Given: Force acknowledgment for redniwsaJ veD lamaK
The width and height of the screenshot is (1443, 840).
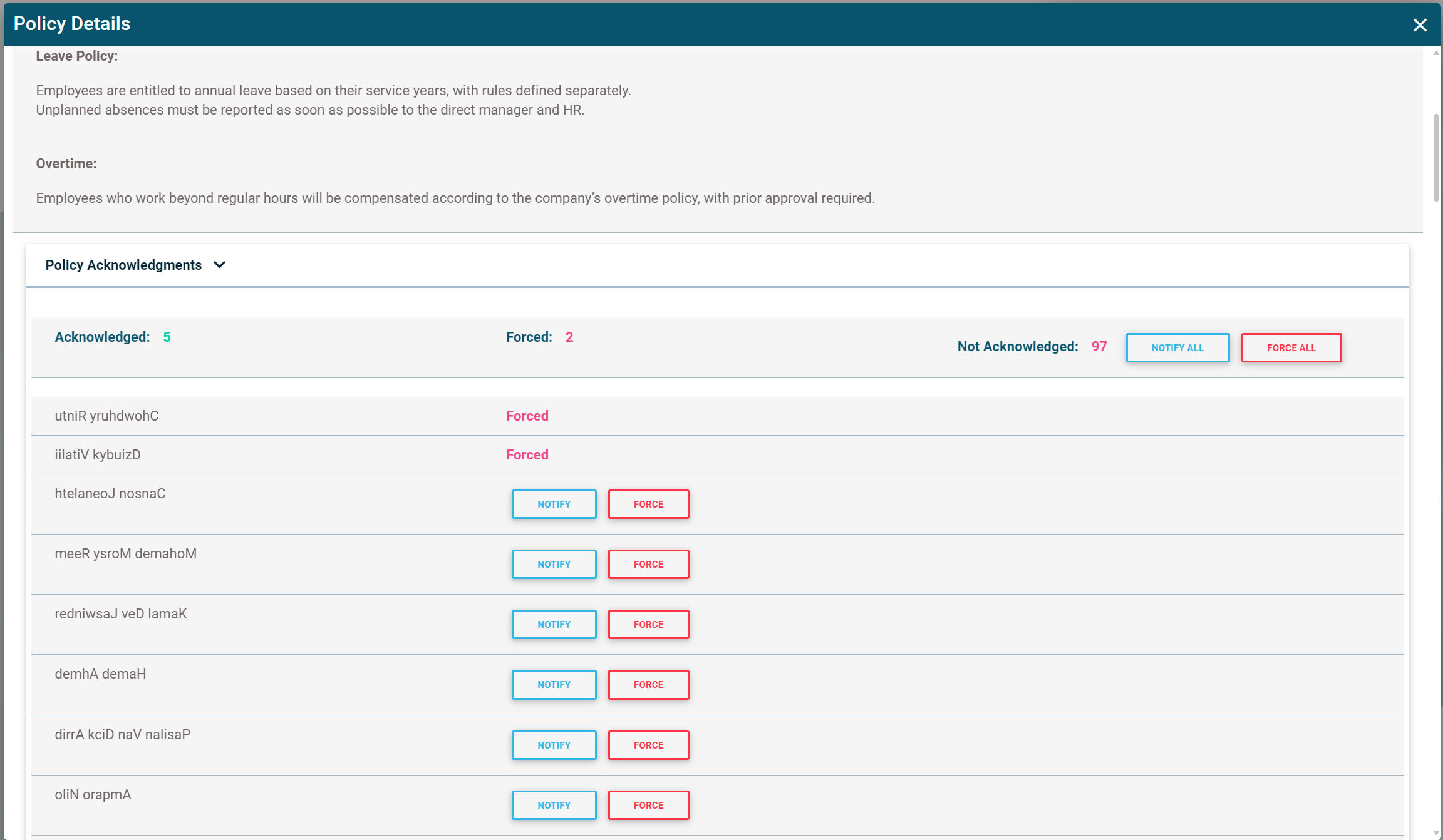Looking at the screenshot, I should coord(648,624).
